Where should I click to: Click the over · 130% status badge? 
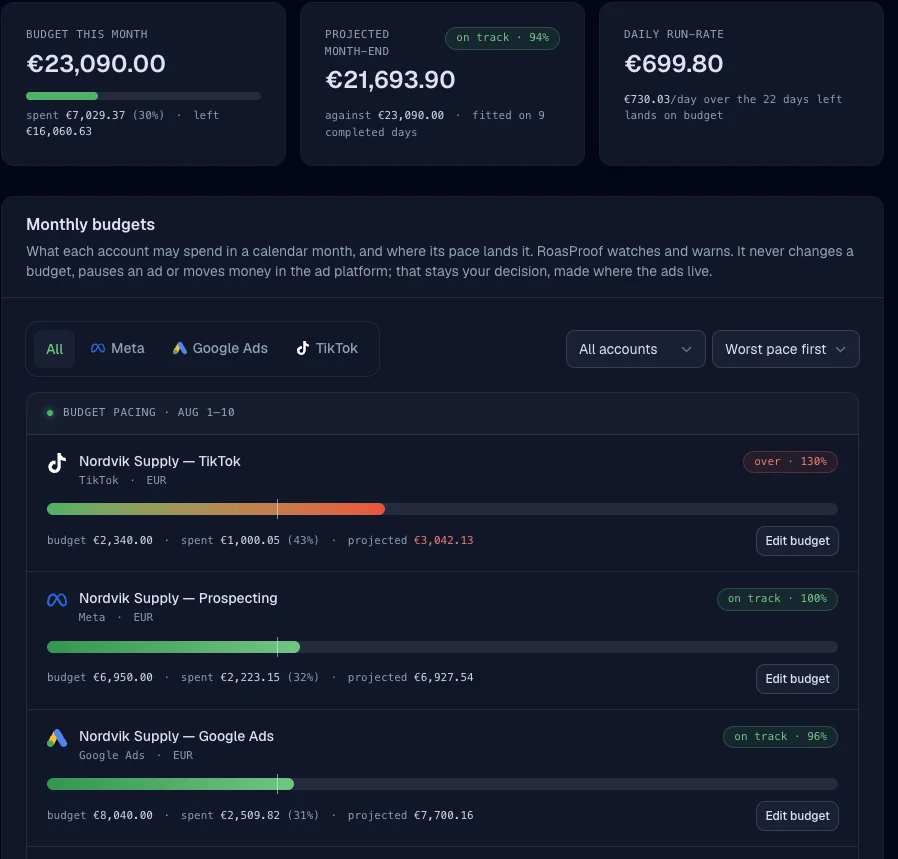pyautogui.click(x=790, y=462)
